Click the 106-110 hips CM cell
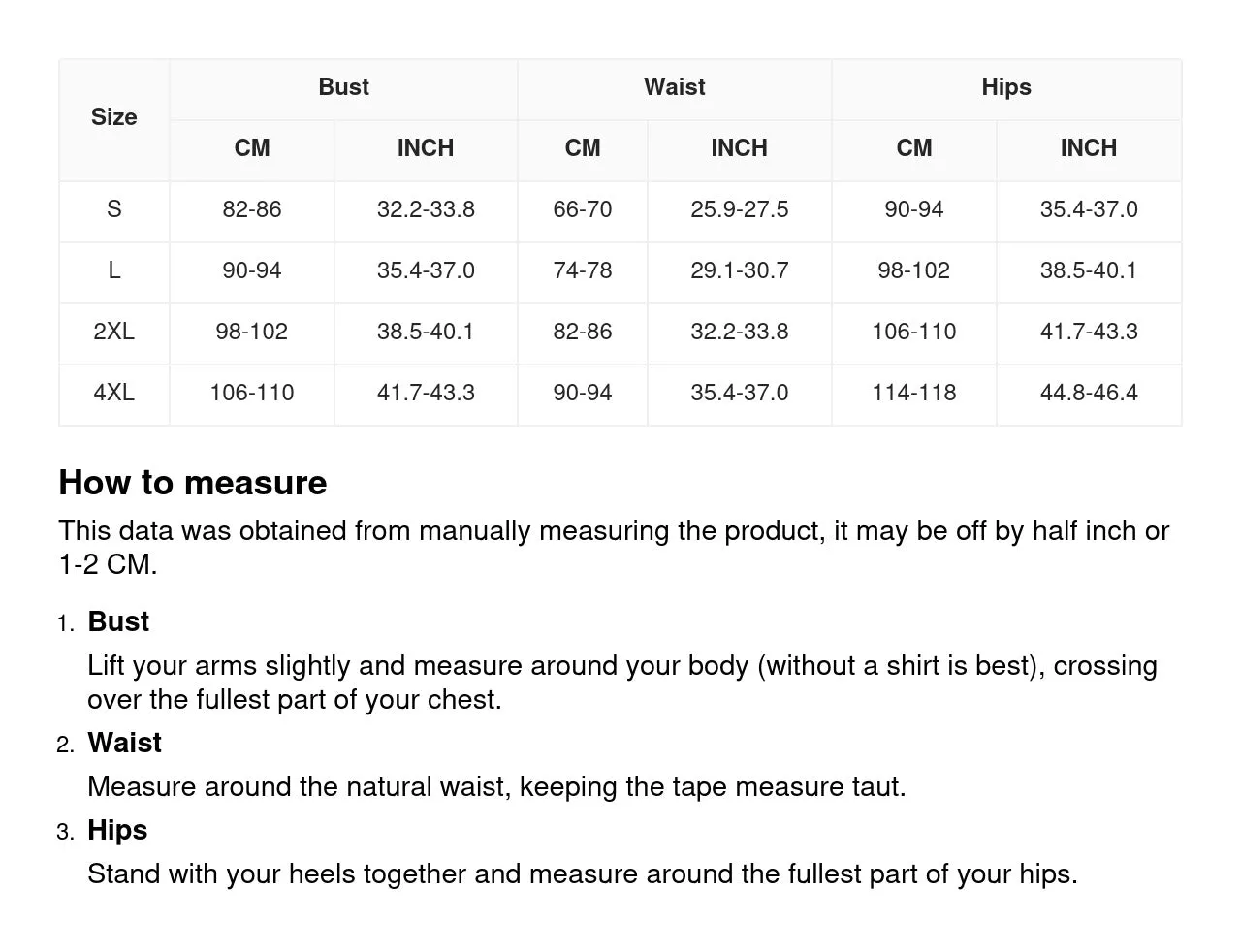 [914, 333]
